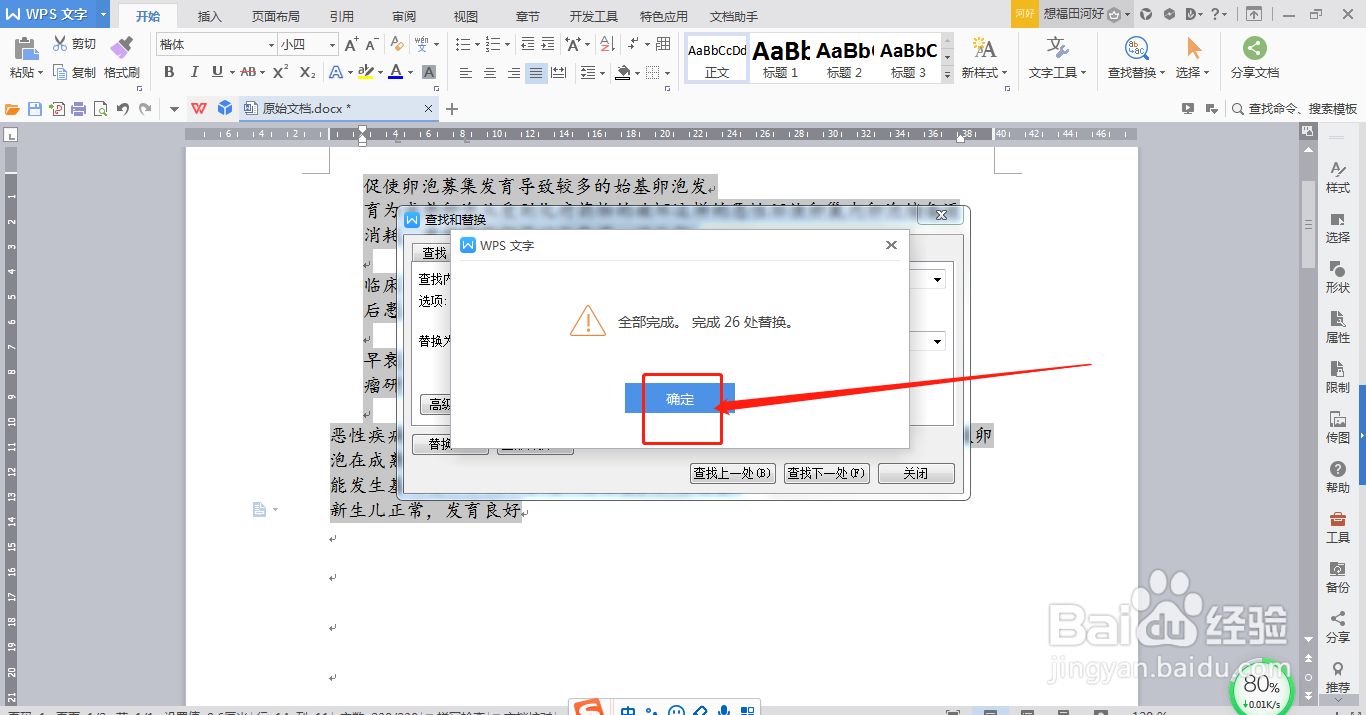Click 查找下一处(F) in Find dialog
This screenshot has width=1366, height=715.
coord(826,473)
